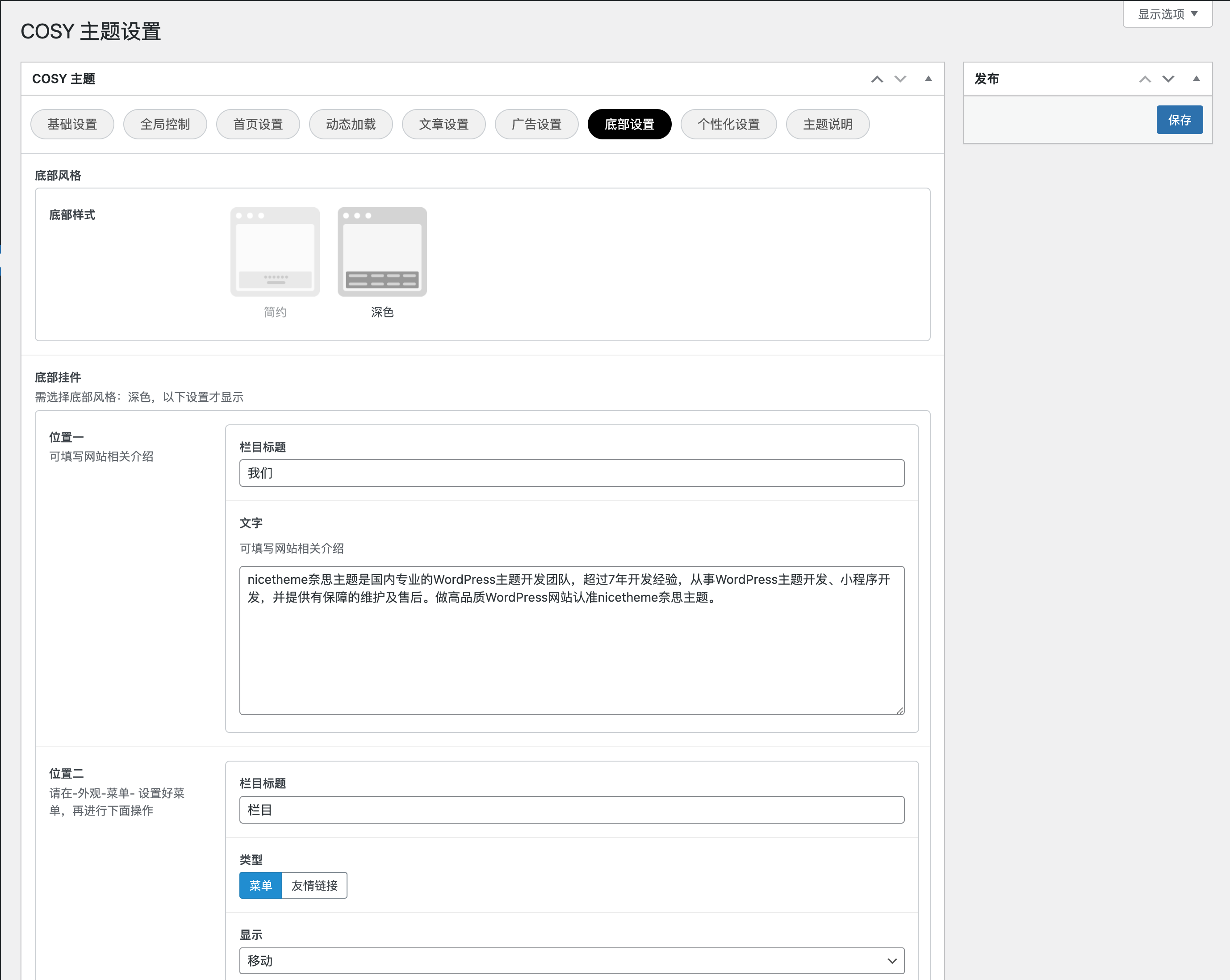Select 底部设置 tab

click(x=630, y=124)
